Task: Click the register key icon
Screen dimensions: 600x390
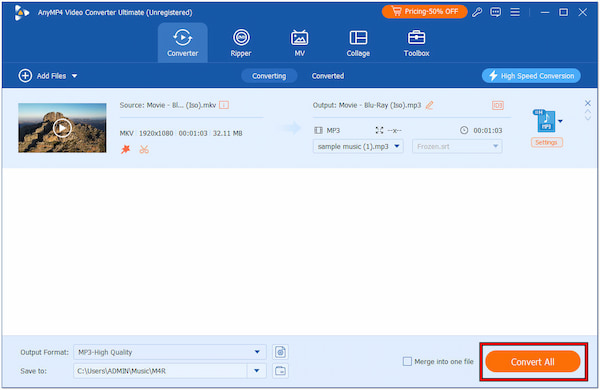Action: pos(477,12)
